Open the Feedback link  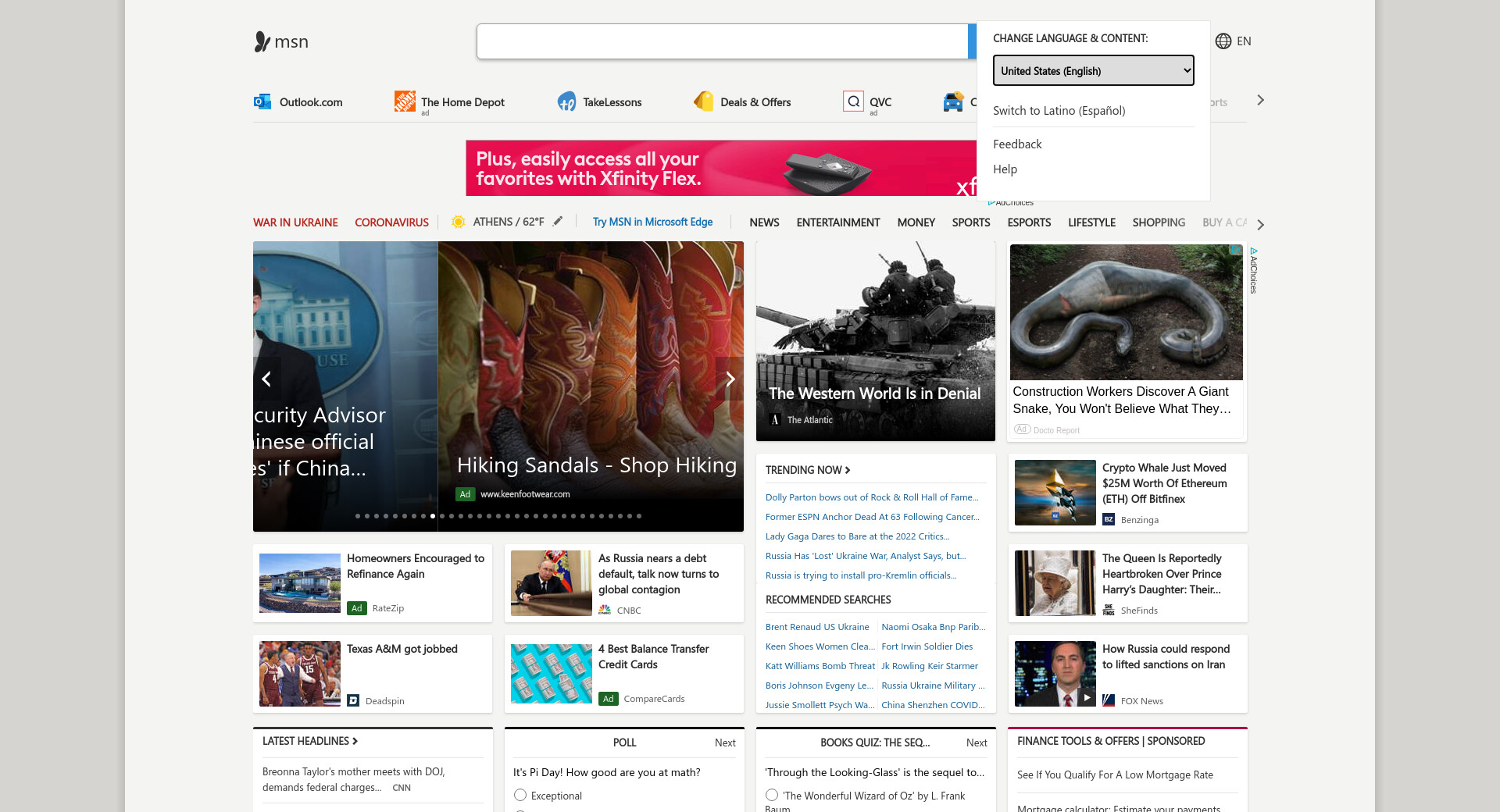click(1017, 144)
